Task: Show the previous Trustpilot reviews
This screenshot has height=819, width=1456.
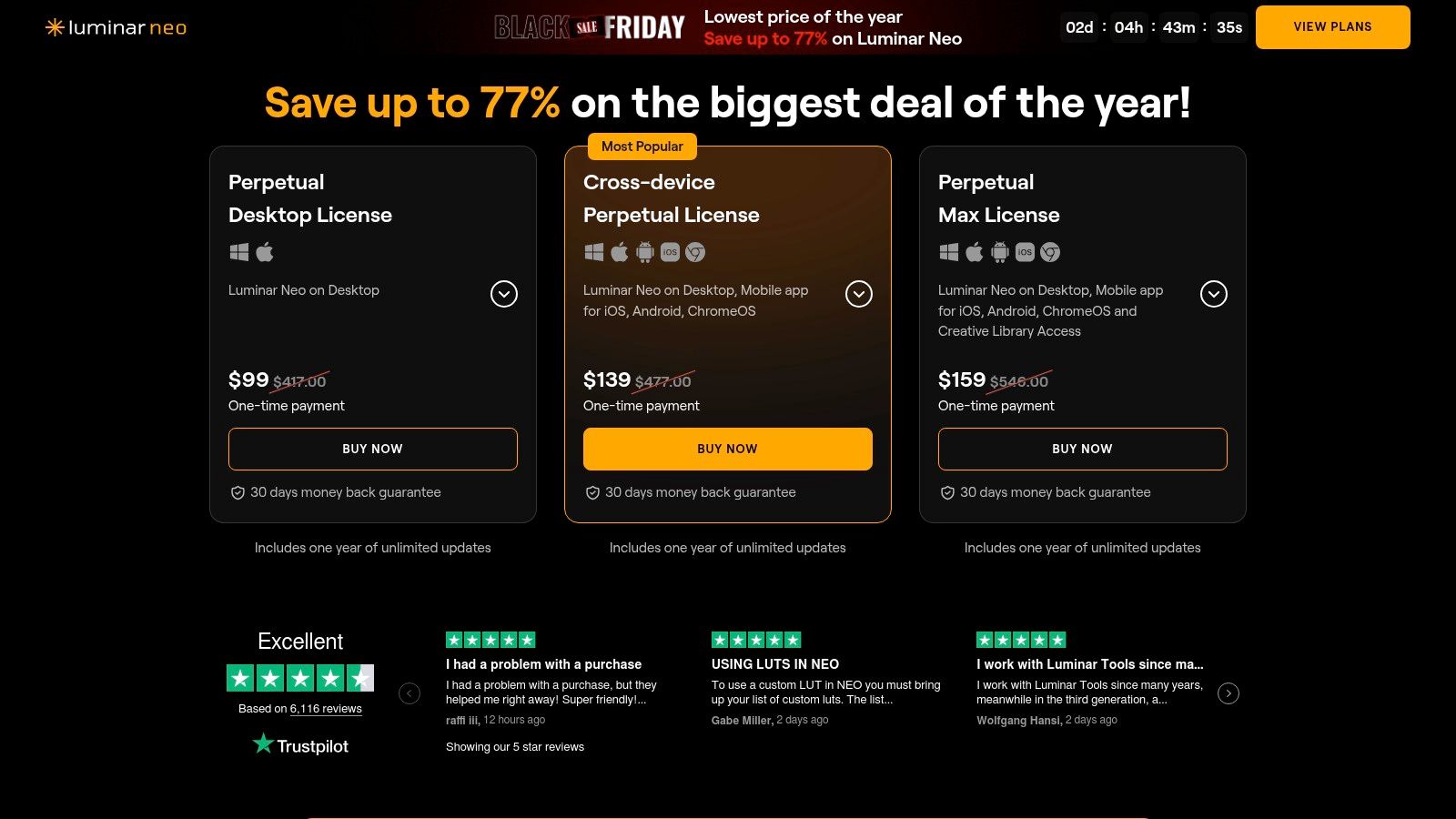Action: coord(409,693)
